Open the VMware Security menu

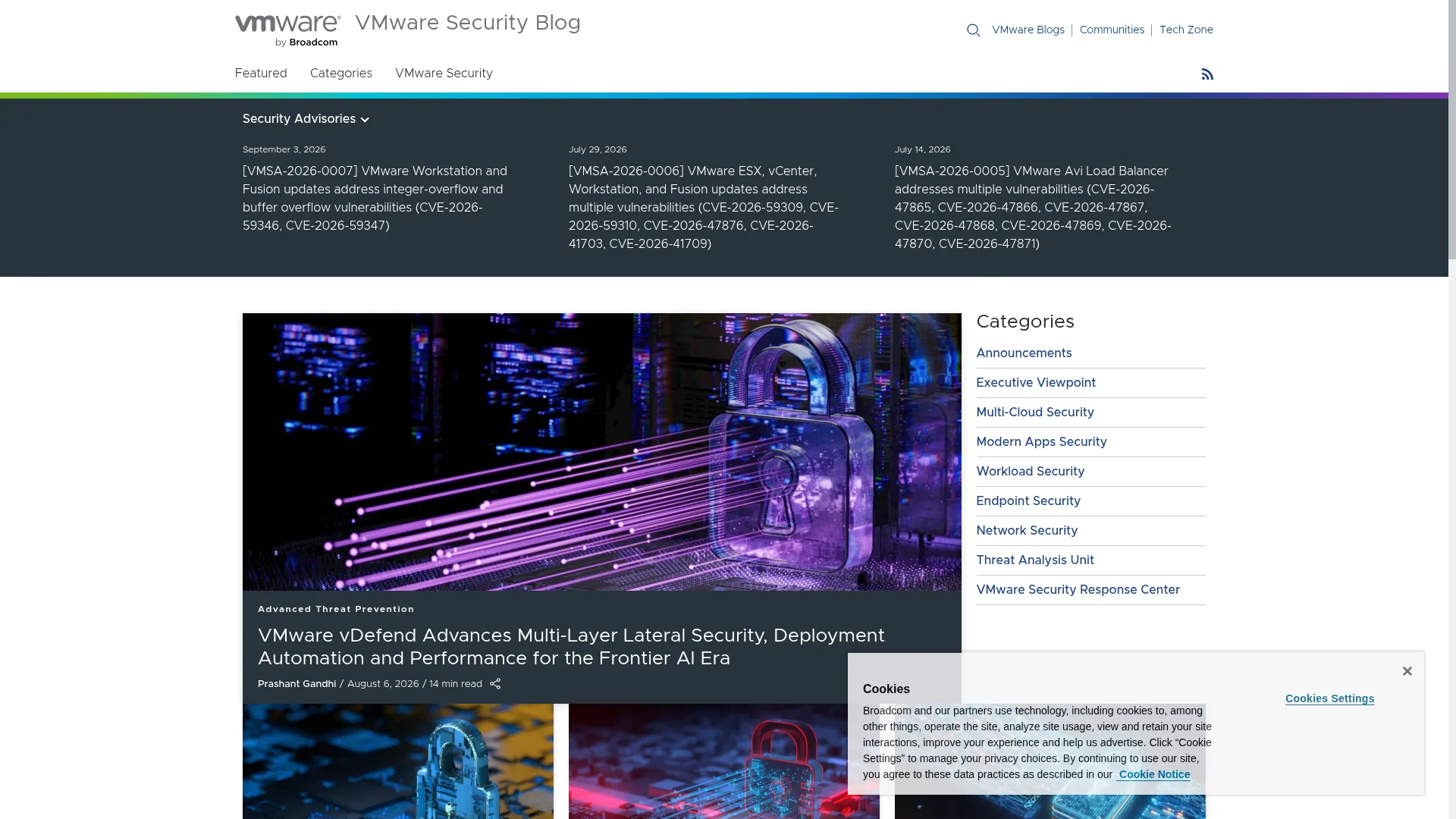pos(444,74)
